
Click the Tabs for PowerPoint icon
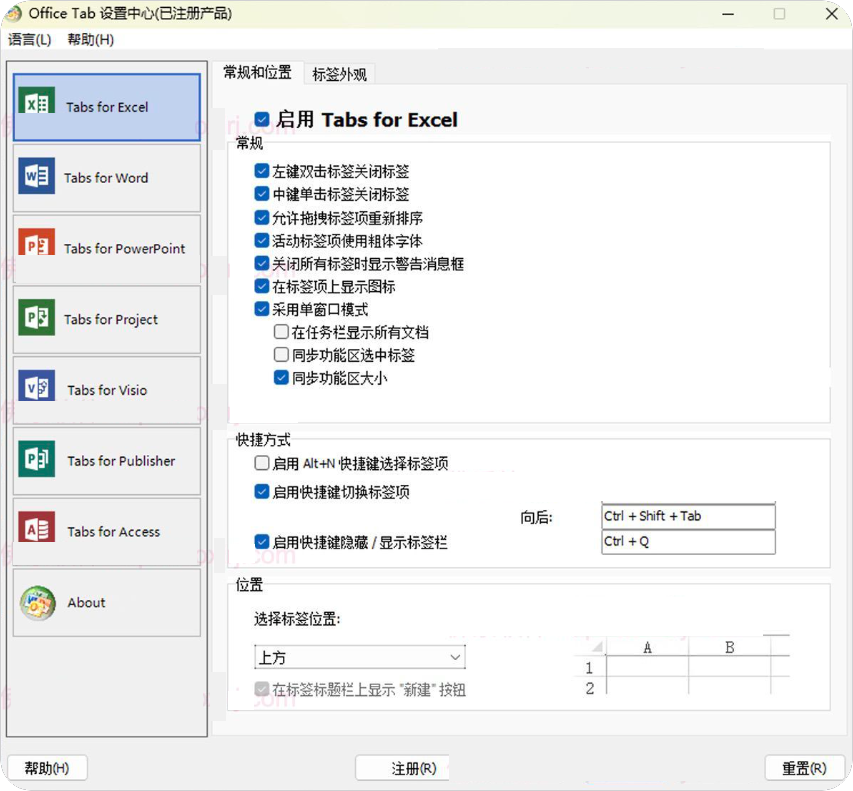[37, 248]
